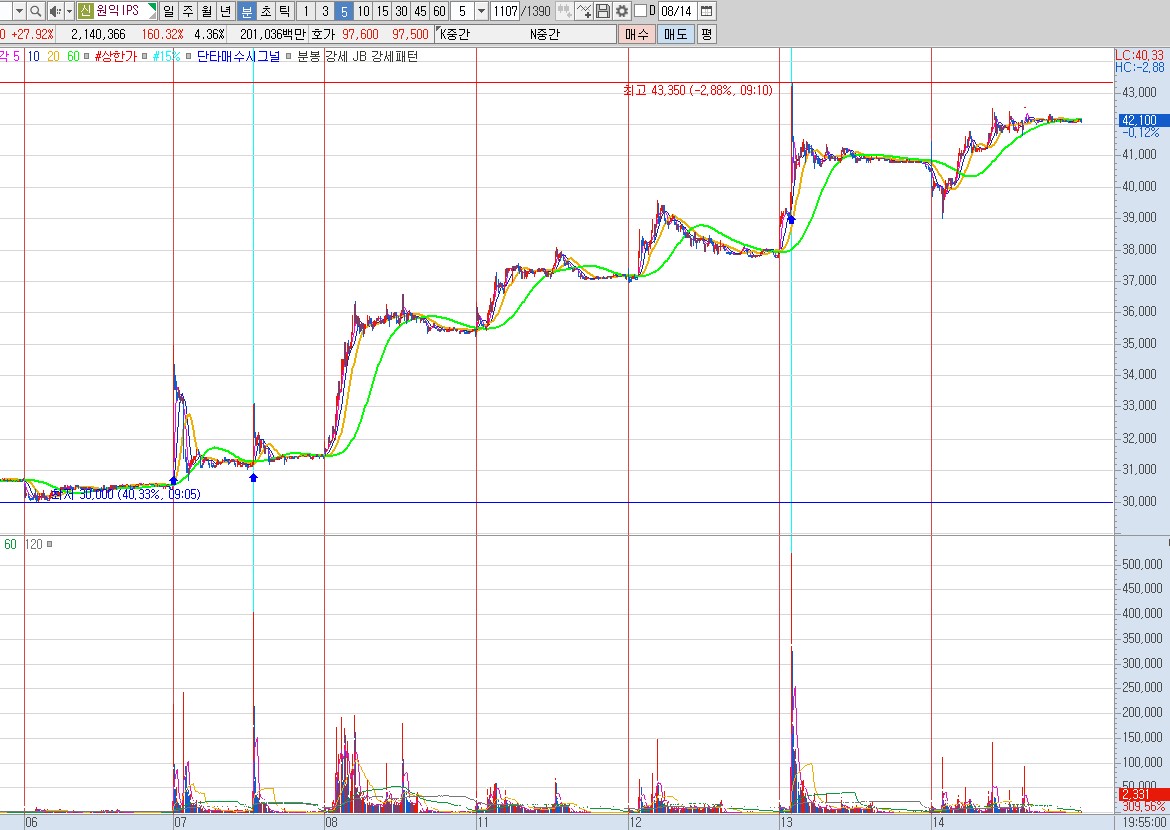Set interval to 30 minutes
Image resolution: width=1170 pixels, height=830 pixels.
pos(401,11)
